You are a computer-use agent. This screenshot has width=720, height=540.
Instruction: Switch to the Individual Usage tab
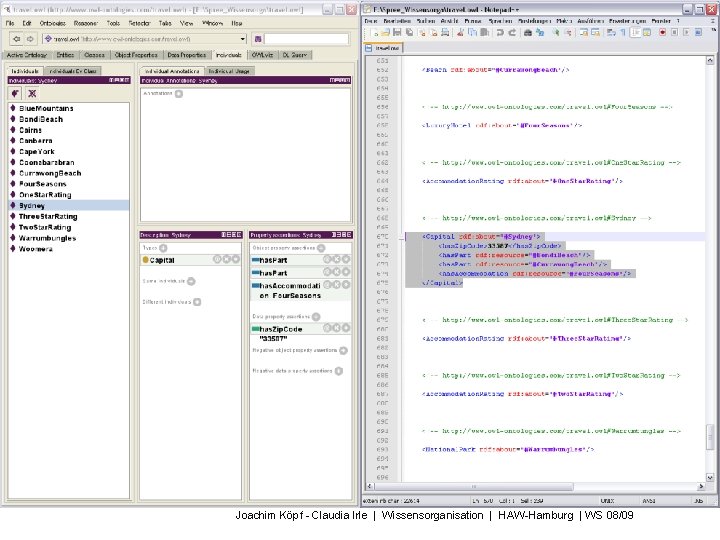point(229,71)
